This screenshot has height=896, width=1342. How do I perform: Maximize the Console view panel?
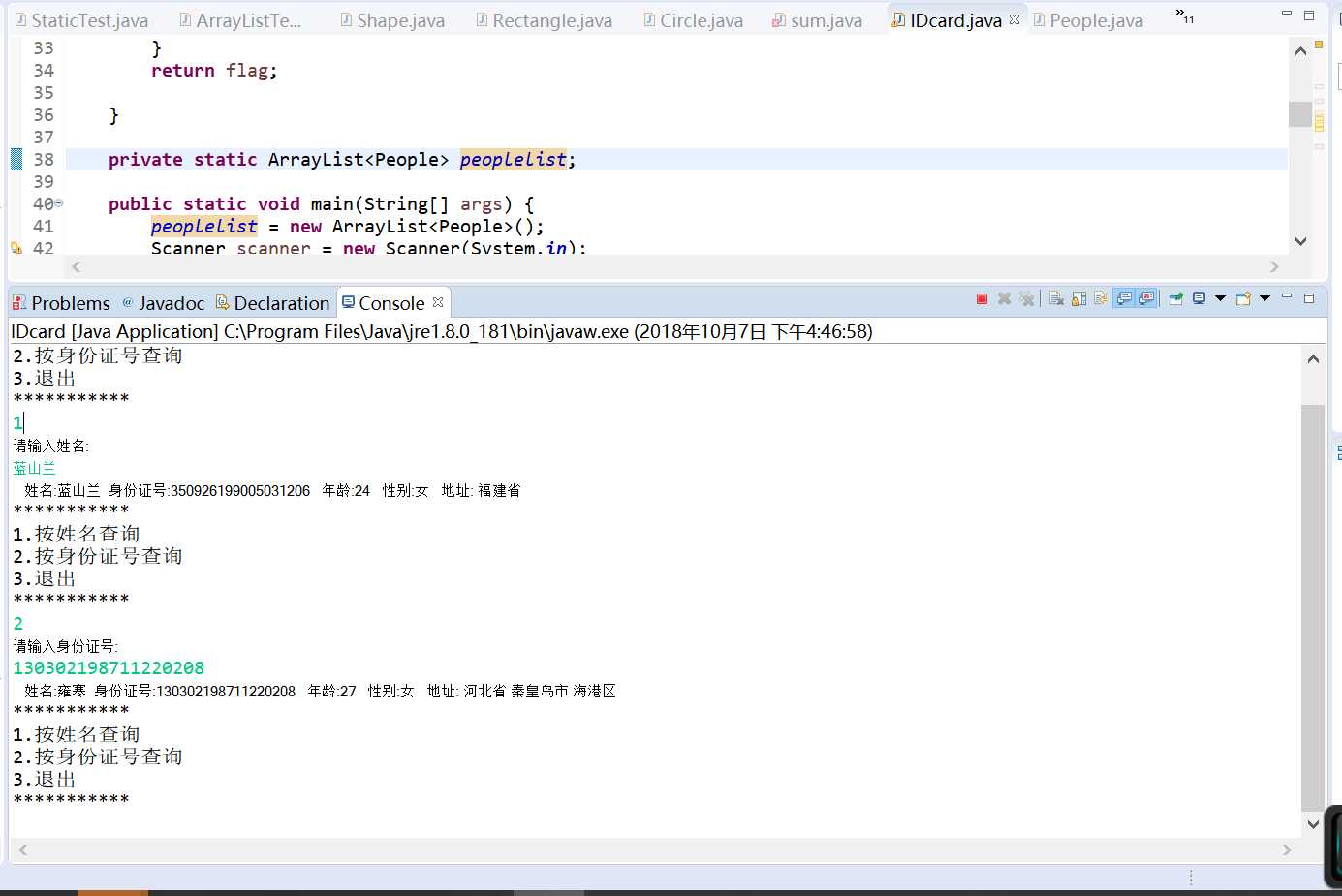coord(1309,298)
